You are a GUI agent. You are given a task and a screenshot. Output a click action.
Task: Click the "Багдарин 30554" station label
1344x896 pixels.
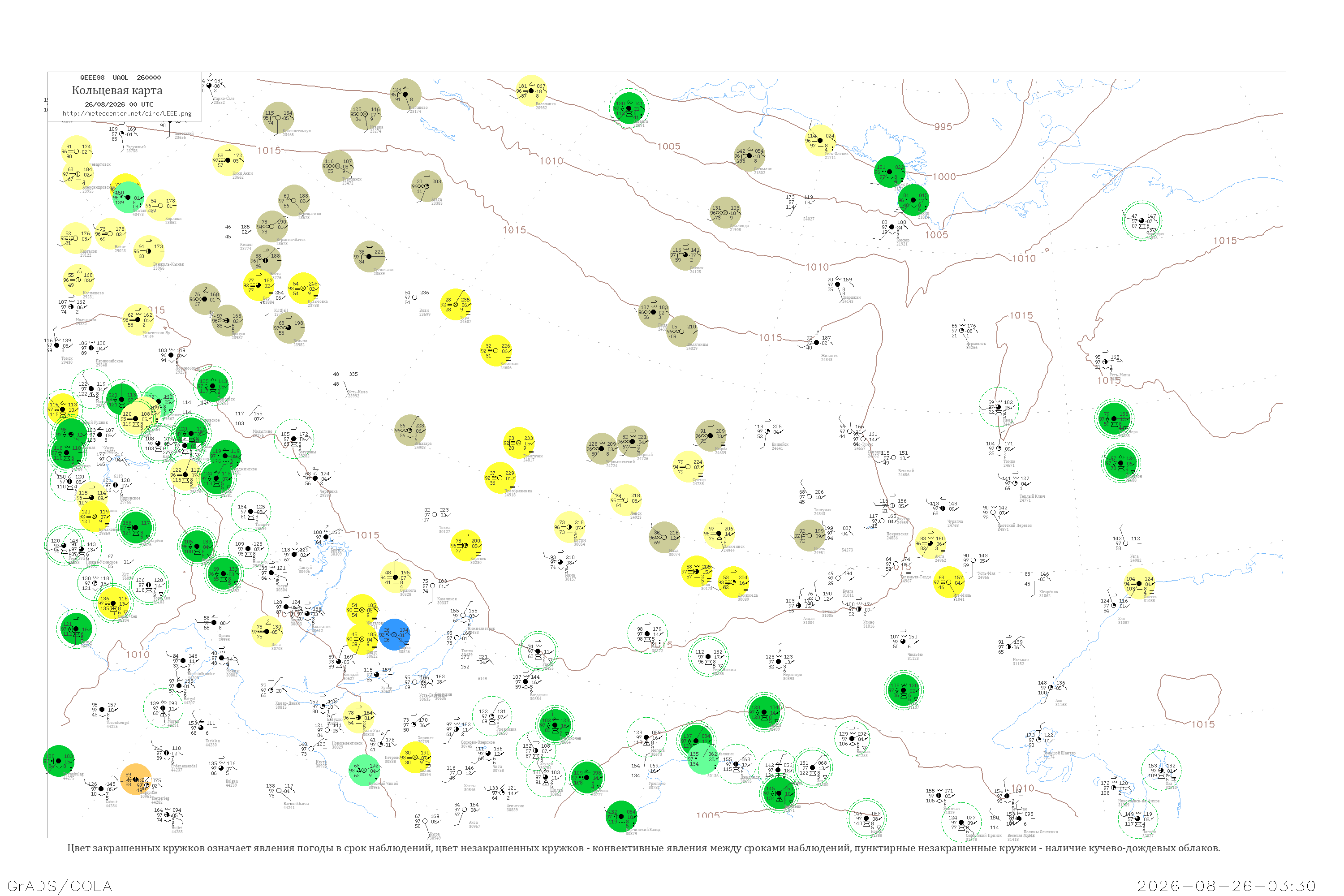[x=538, y=697]
